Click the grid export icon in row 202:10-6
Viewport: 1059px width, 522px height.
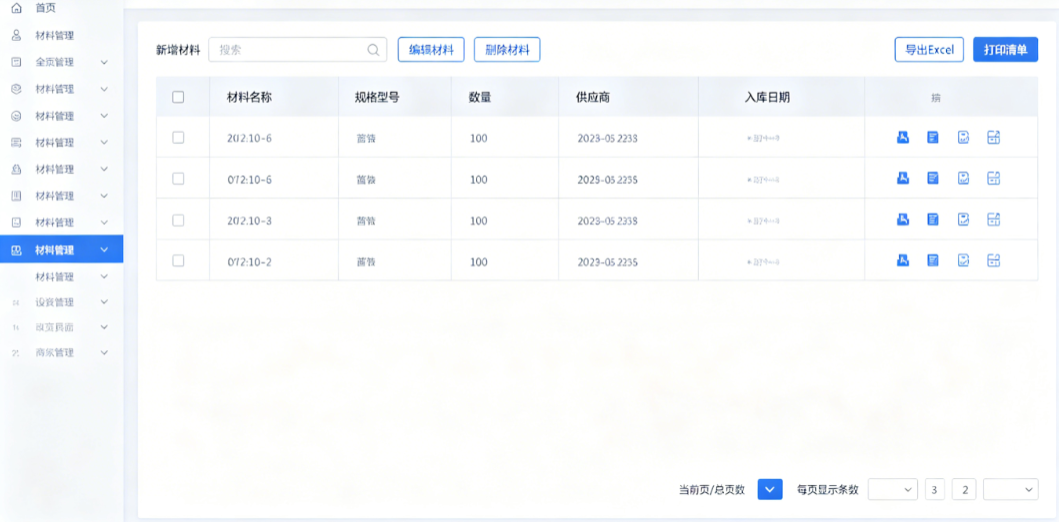click(x=993, y=138)
